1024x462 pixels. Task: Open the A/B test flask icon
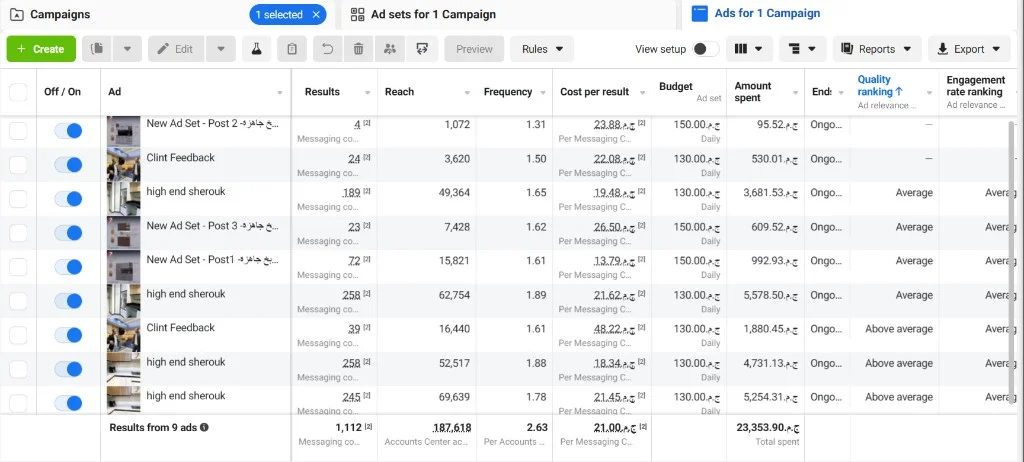(257, 49)
